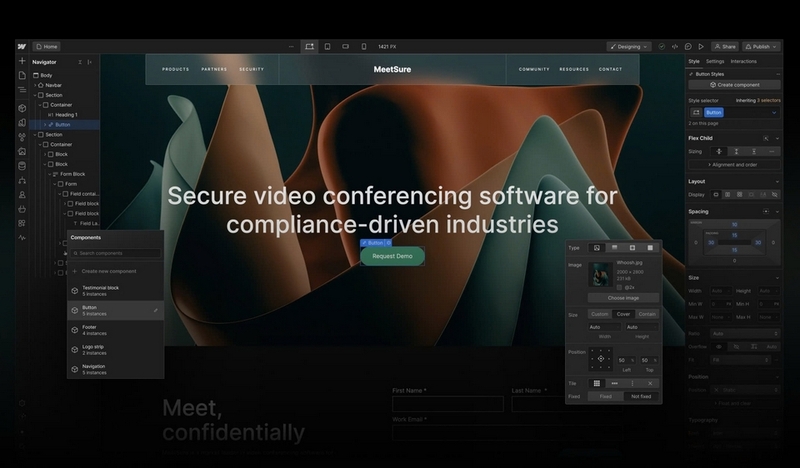800x468 pixels.
Task: Click Create new component
Action: (x=109, y=271)
